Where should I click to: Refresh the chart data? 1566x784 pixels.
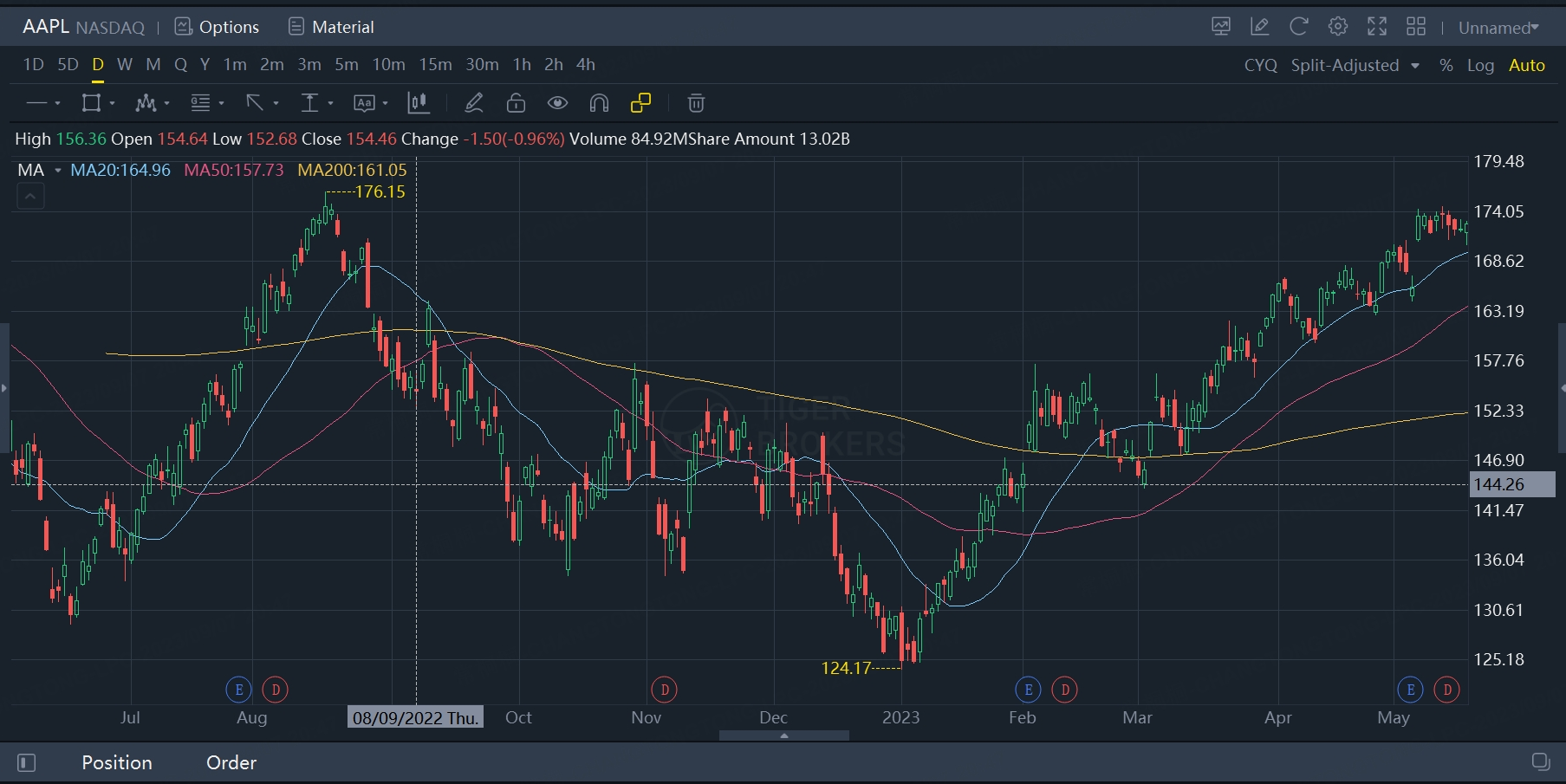tap(1298, 27)
